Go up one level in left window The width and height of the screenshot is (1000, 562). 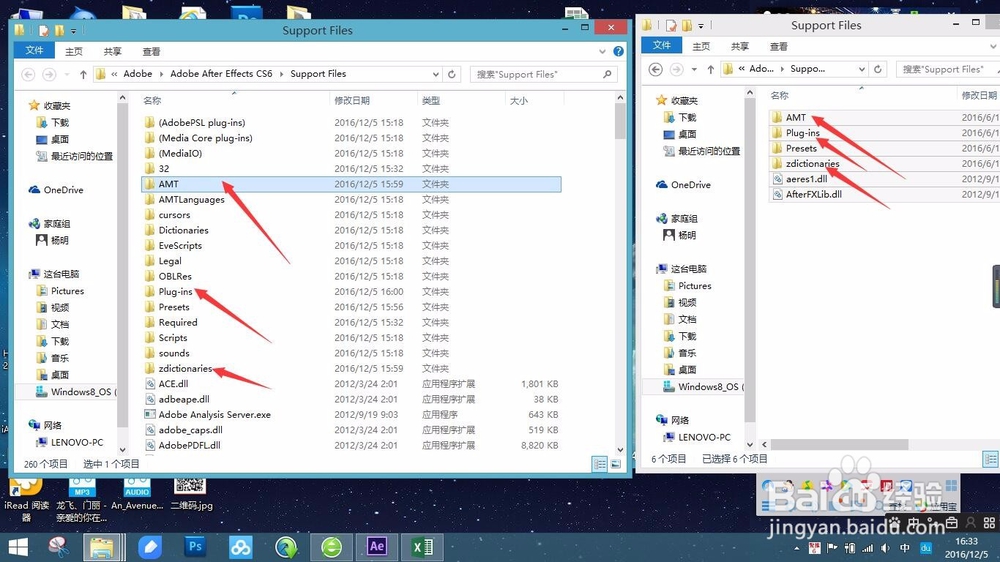(83, 75)
